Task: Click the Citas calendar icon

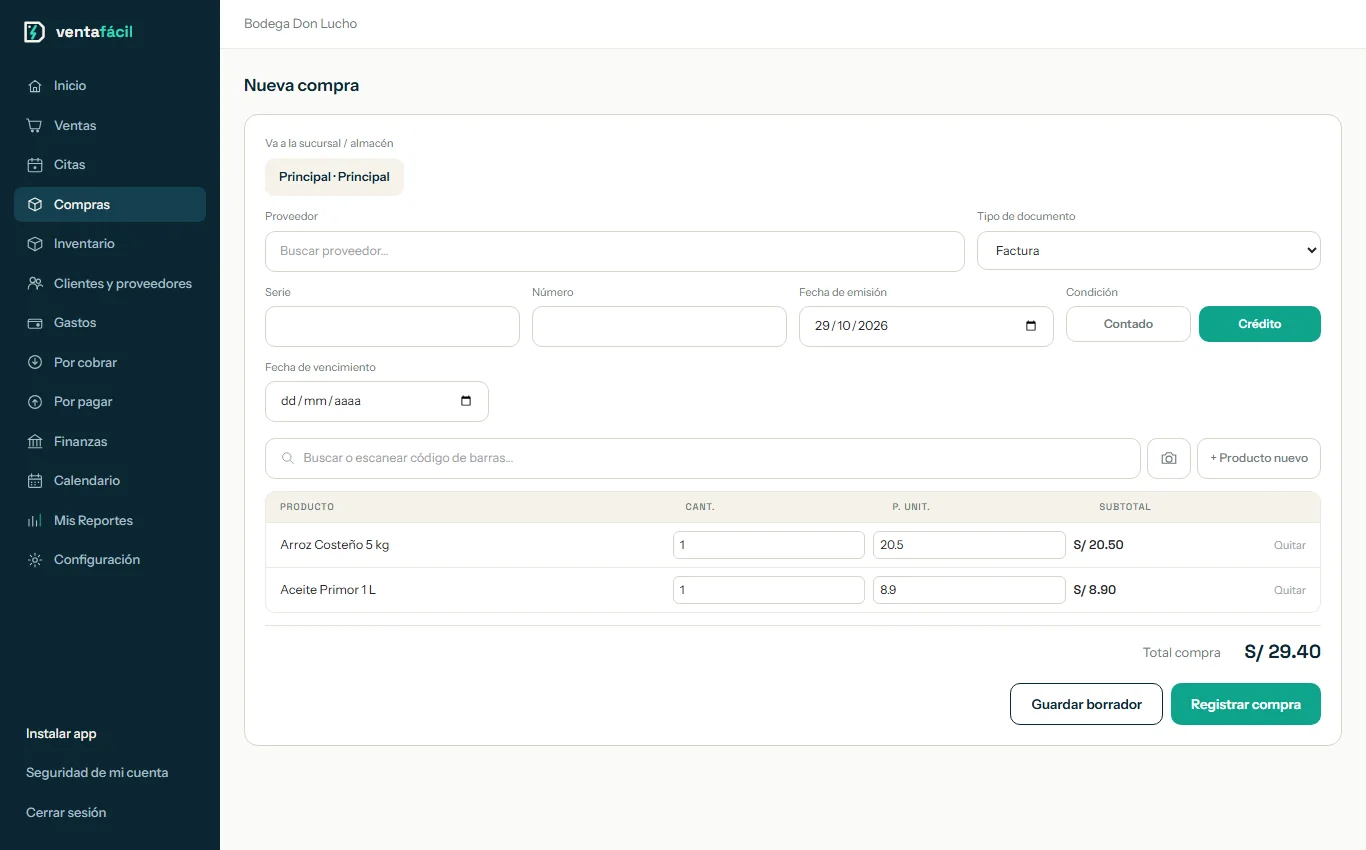Action: [35, 165]
